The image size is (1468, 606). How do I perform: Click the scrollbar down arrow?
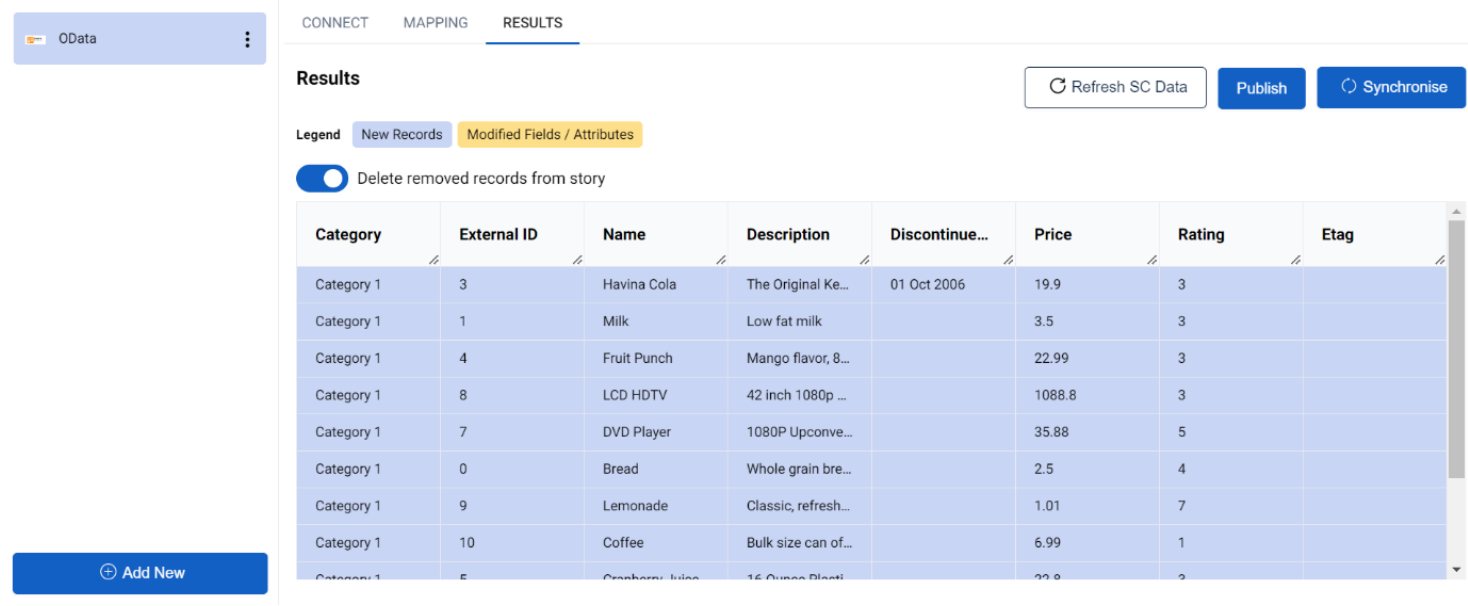pyautogui.click(x=1455, y=567)
